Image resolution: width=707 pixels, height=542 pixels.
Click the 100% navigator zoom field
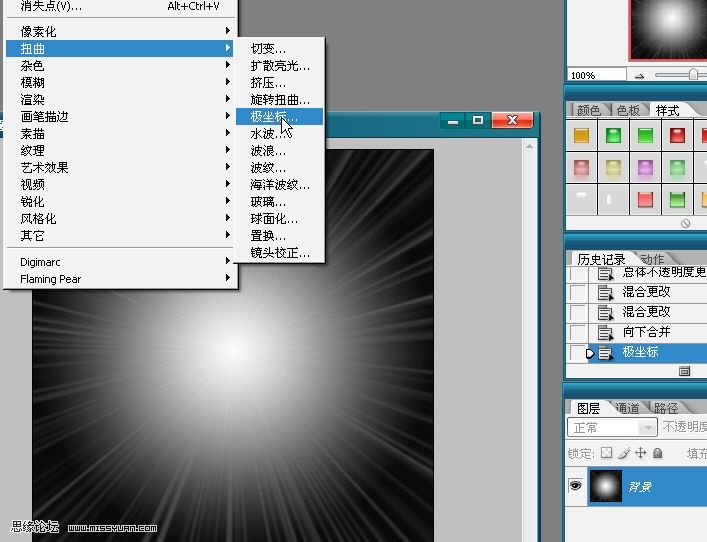point(596,75)
